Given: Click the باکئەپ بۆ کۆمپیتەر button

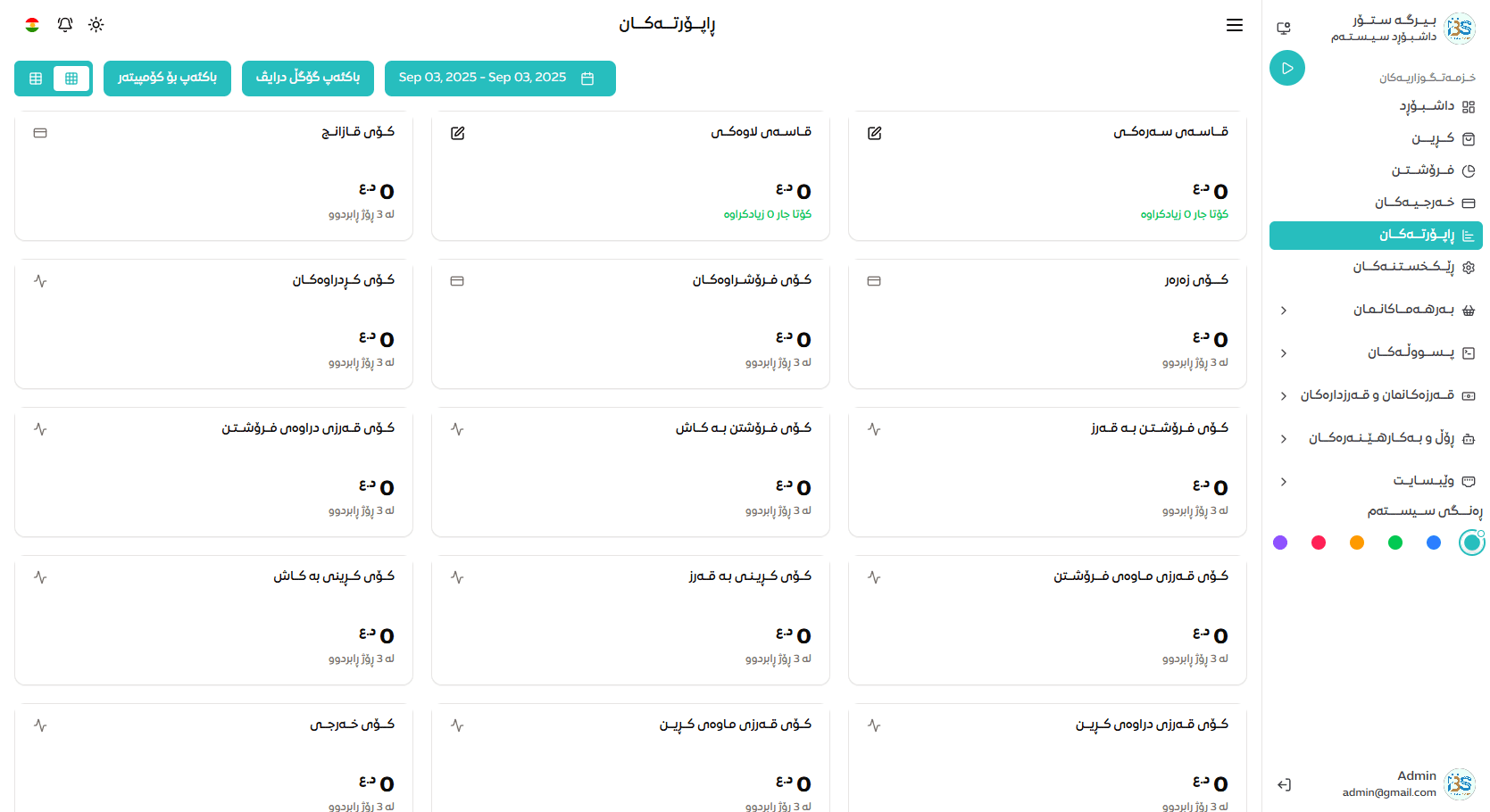Looking at the screenshot, I should pyautogui.click(x=167, y=79).
